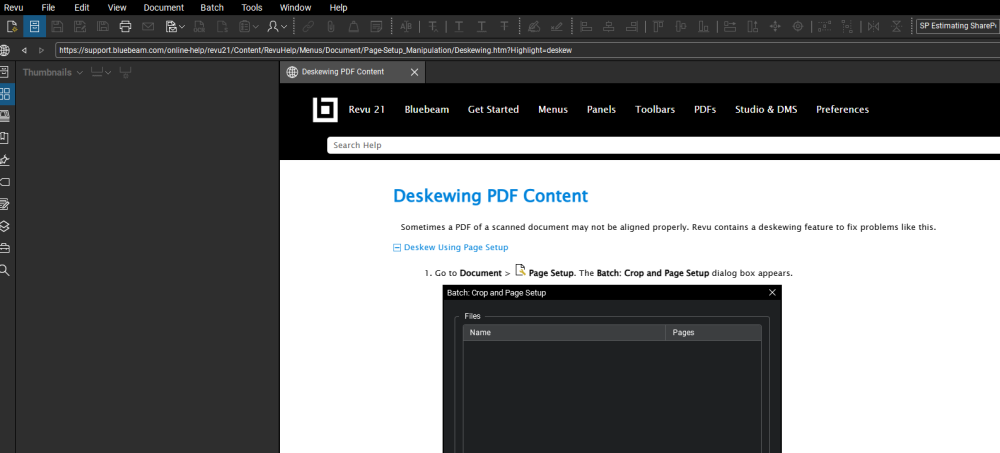Image resolution: width=1000 pixels, height=453 pixels.
Task: Open the Studio & DMS help link
Action: (x=766, y=110)
